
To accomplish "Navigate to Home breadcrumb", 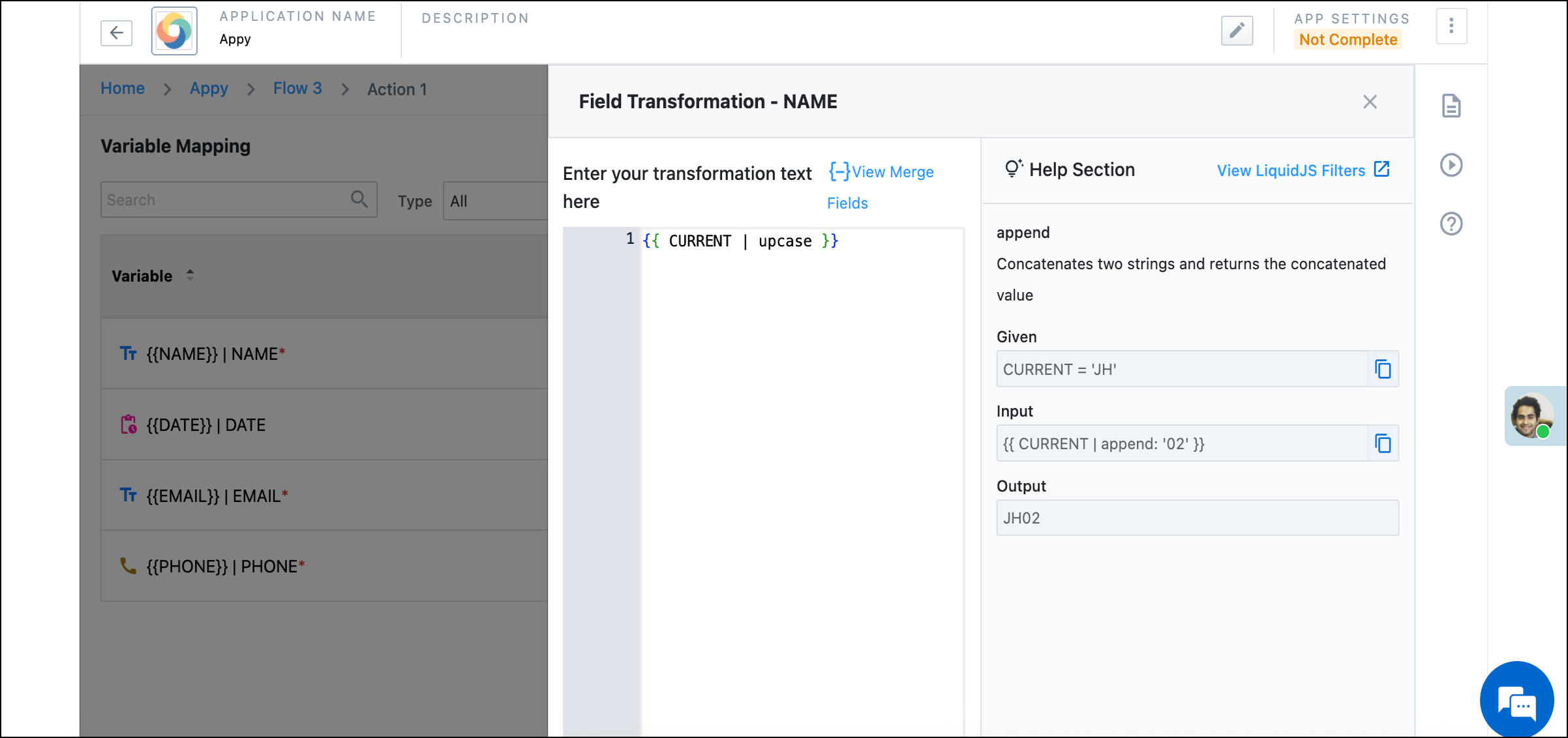I will click(x=123, y=89).
